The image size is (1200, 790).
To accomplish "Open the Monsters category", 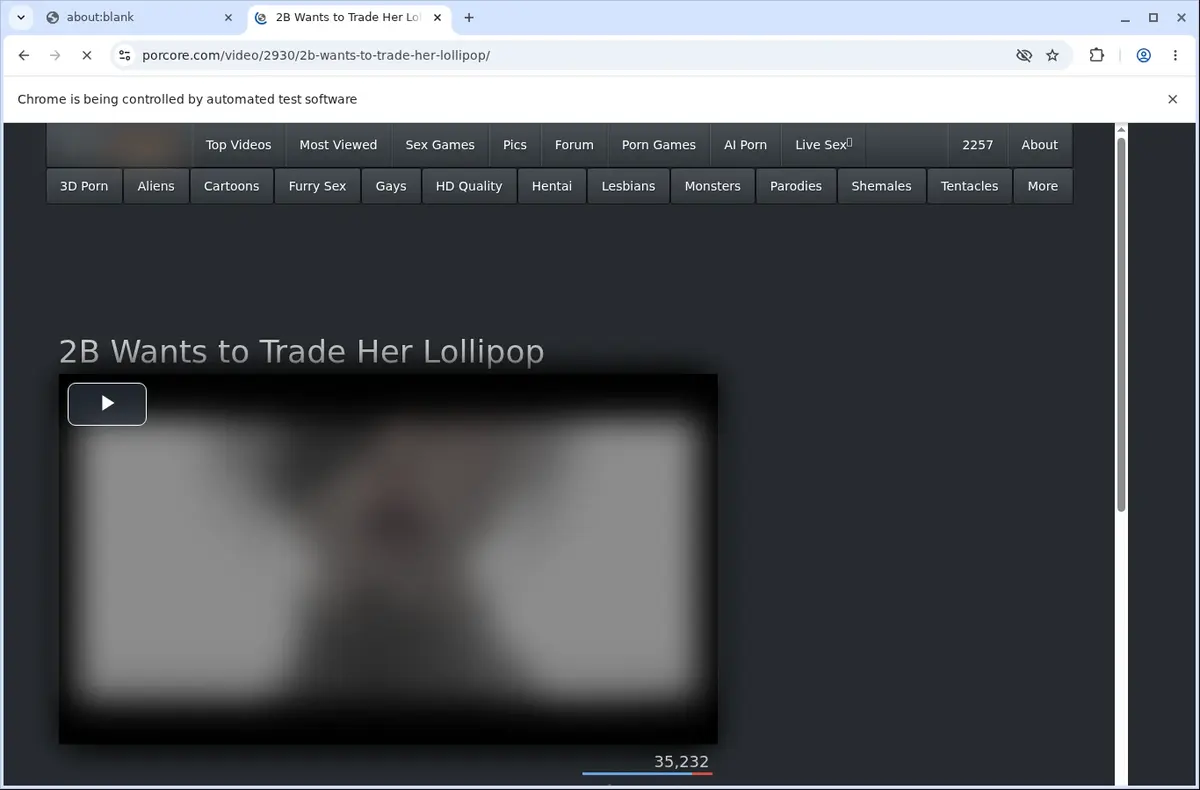I will (713, 186).
